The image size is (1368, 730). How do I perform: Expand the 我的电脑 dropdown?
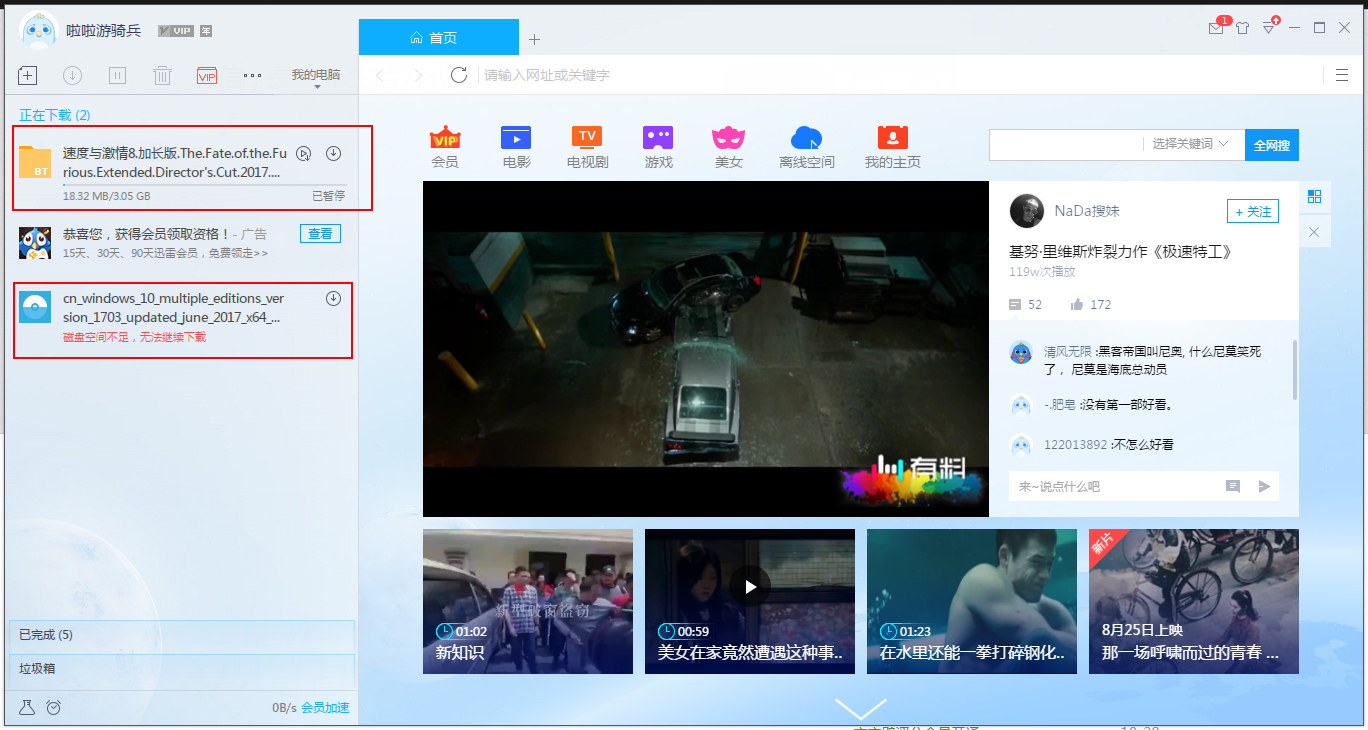316,77
